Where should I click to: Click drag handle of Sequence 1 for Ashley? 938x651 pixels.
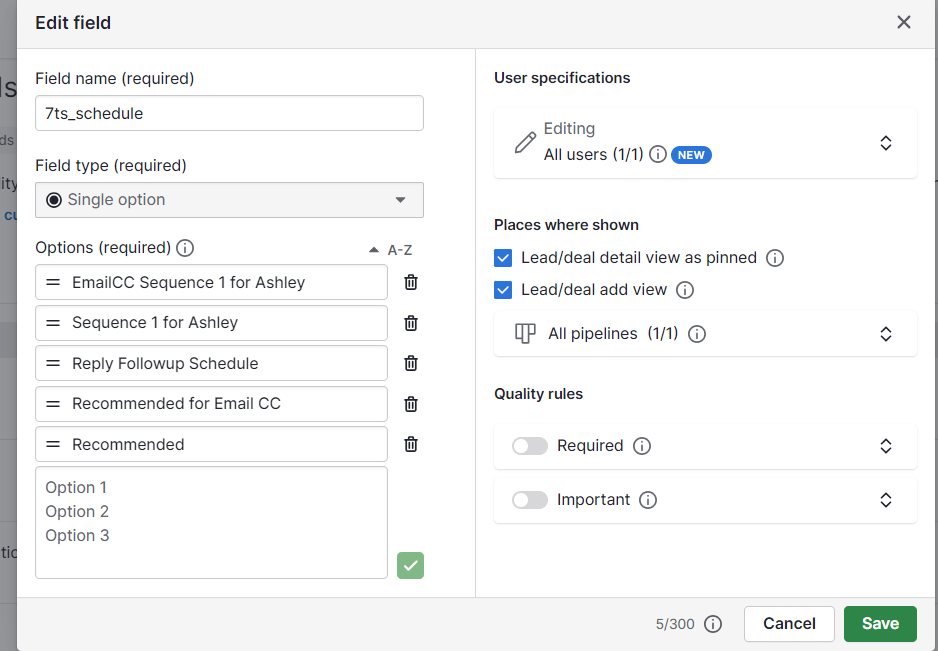pyautogui.click(x=53, y=323)
